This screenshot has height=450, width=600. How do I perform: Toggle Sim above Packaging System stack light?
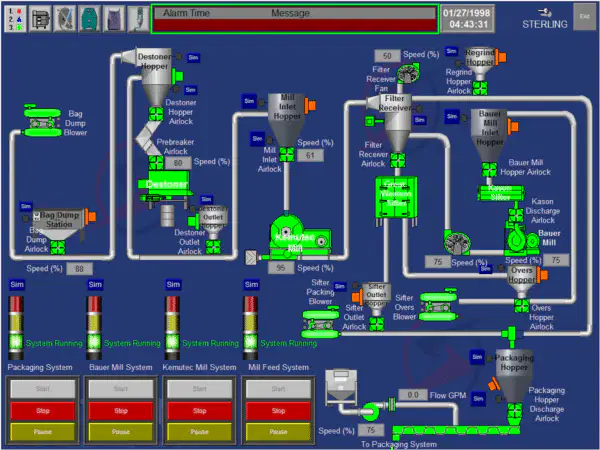point(17,284)
